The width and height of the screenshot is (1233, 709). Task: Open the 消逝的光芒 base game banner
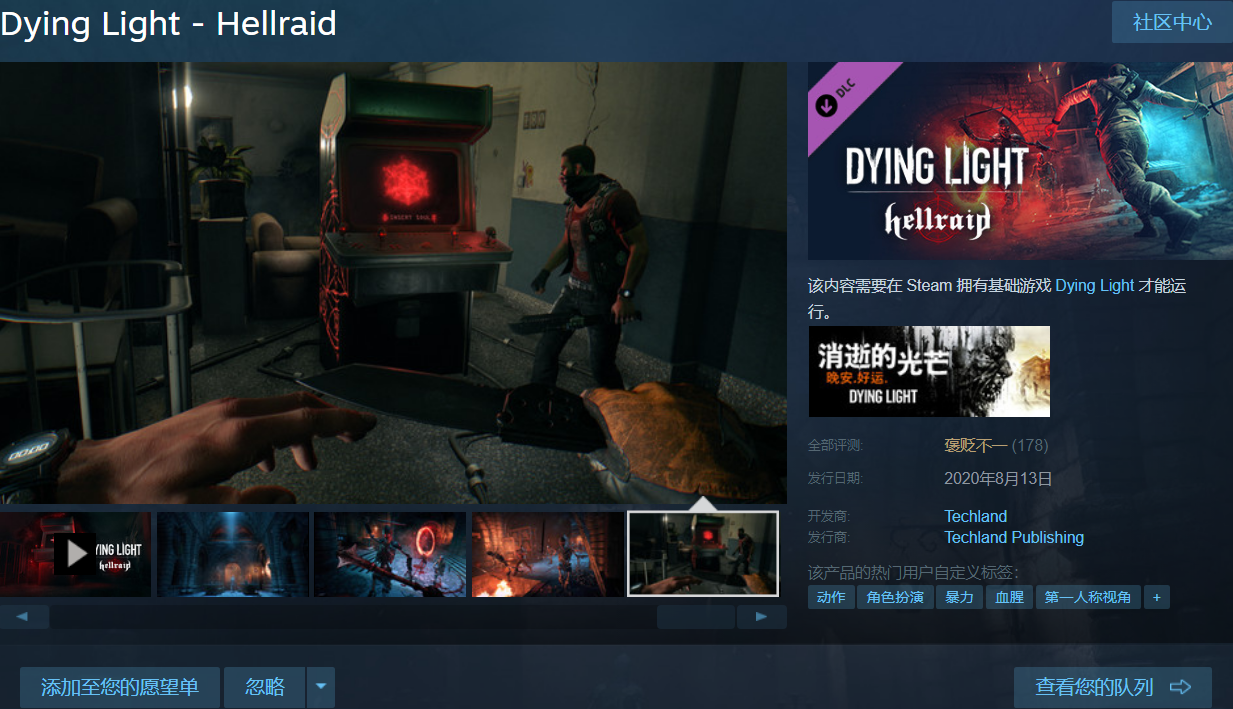tap(929, 371)
